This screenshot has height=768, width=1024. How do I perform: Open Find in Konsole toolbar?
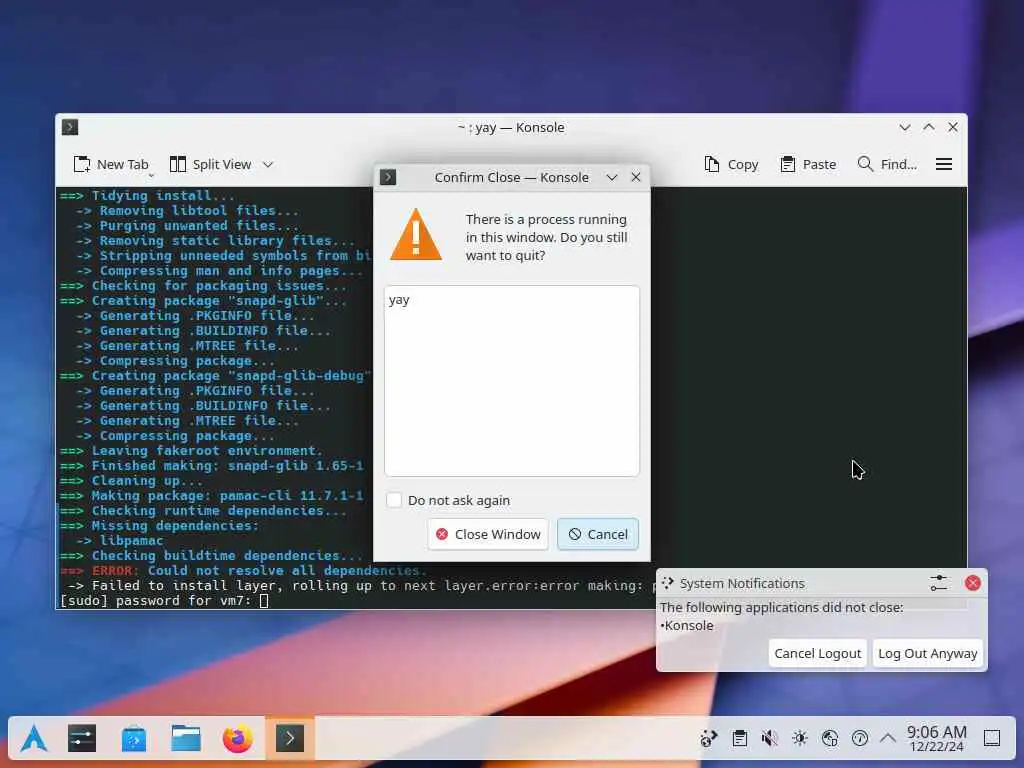(x=887, y=165)
